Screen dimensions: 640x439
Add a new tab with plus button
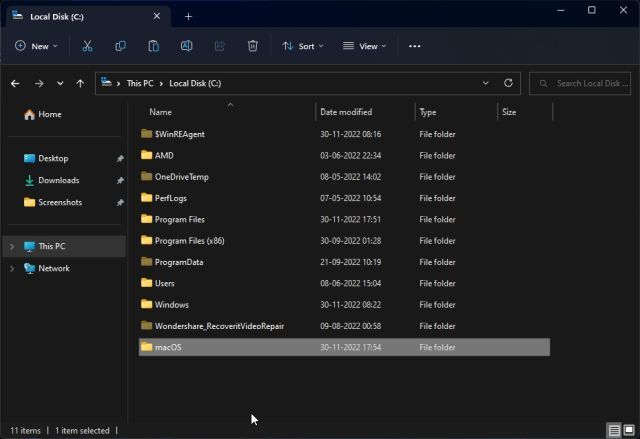[x=188, y=17]
